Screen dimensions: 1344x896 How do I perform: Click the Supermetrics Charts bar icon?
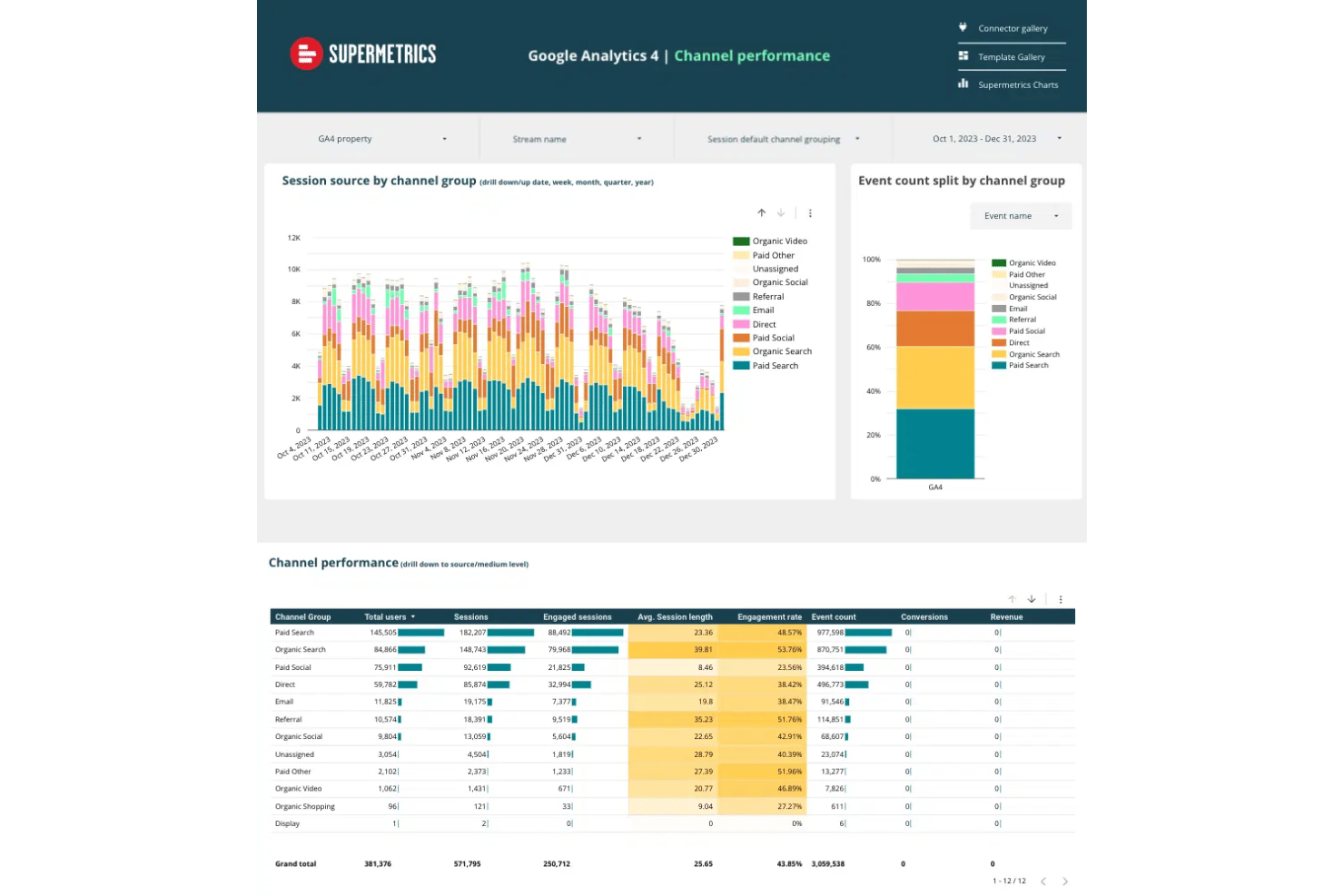[963, 84]
